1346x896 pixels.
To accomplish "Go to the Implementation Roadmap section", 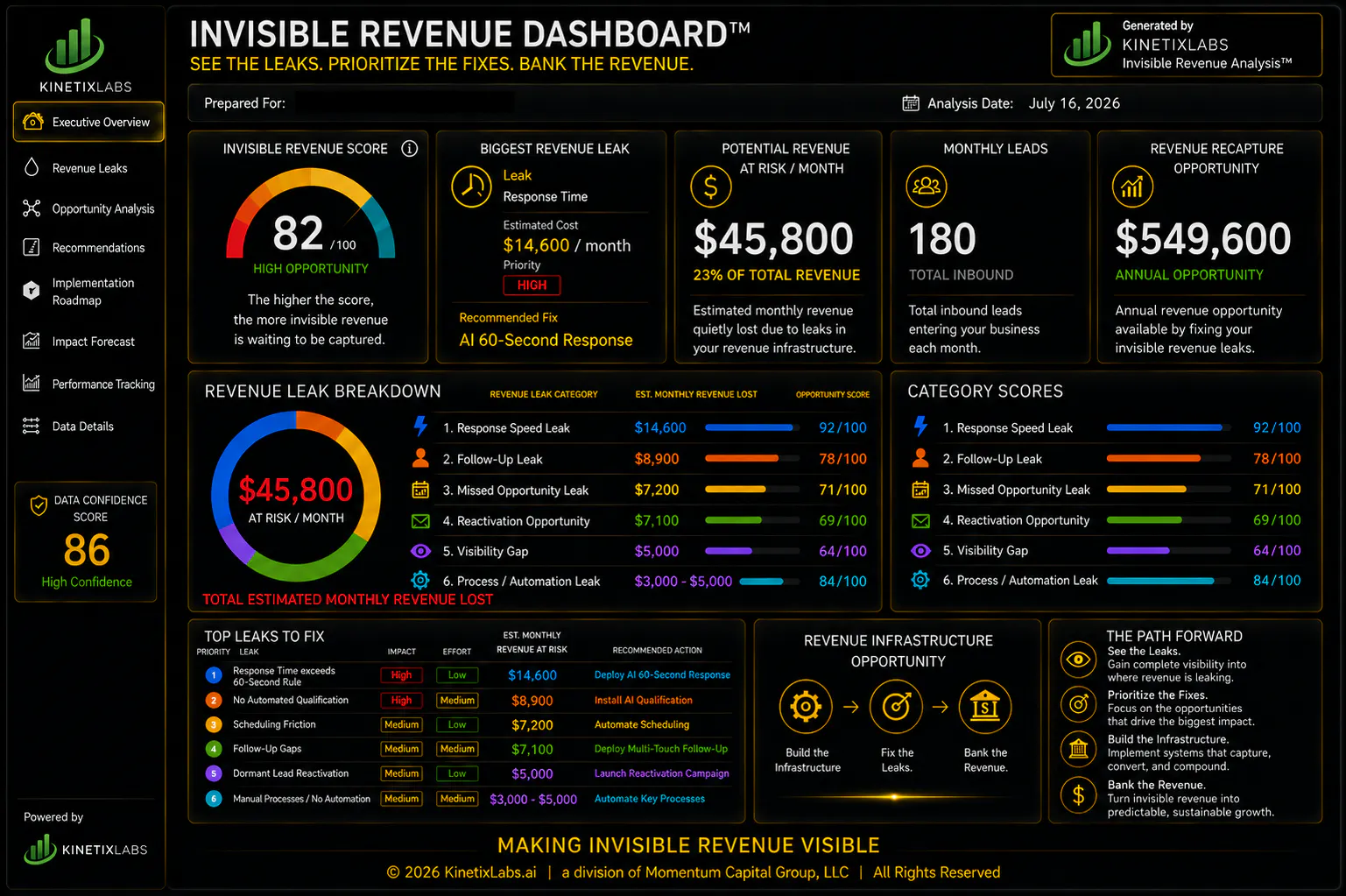I will tap(88, 292).
